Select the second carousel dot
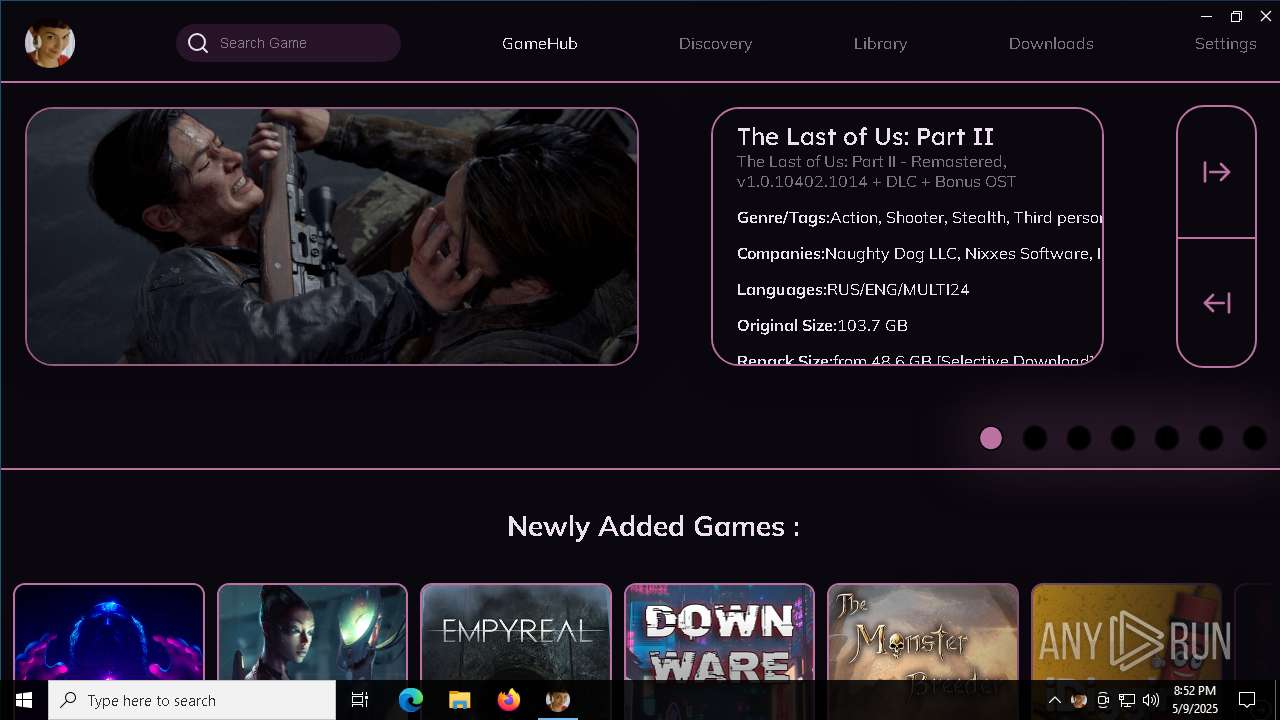 tap(1035, 438)
